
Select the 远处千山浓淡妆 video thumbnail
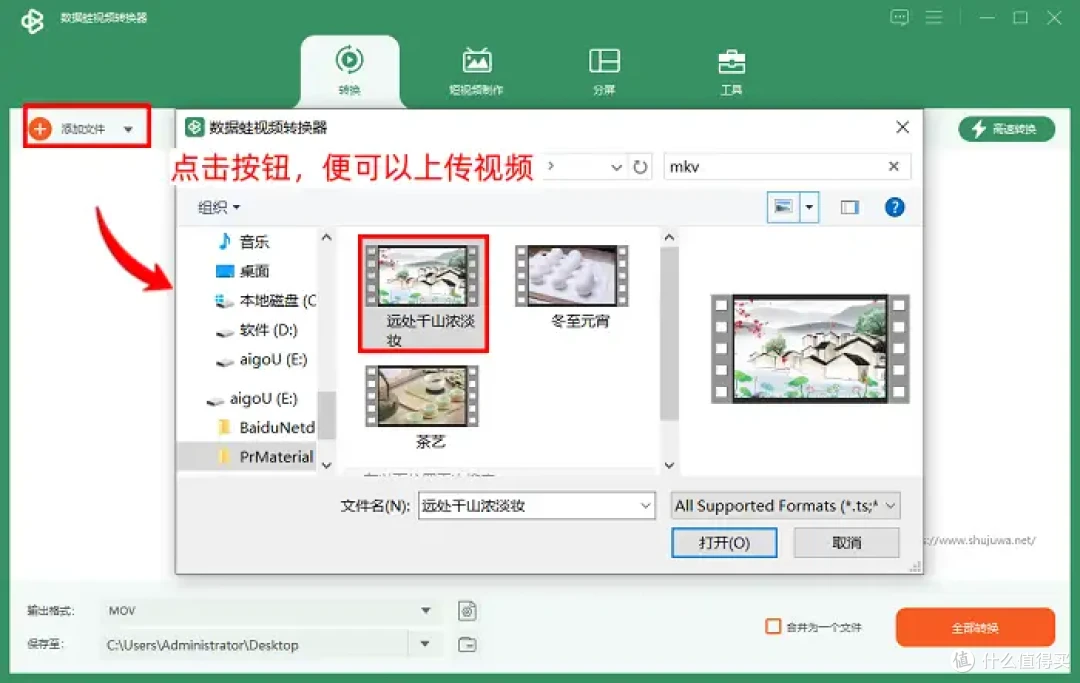pos(423,293)
